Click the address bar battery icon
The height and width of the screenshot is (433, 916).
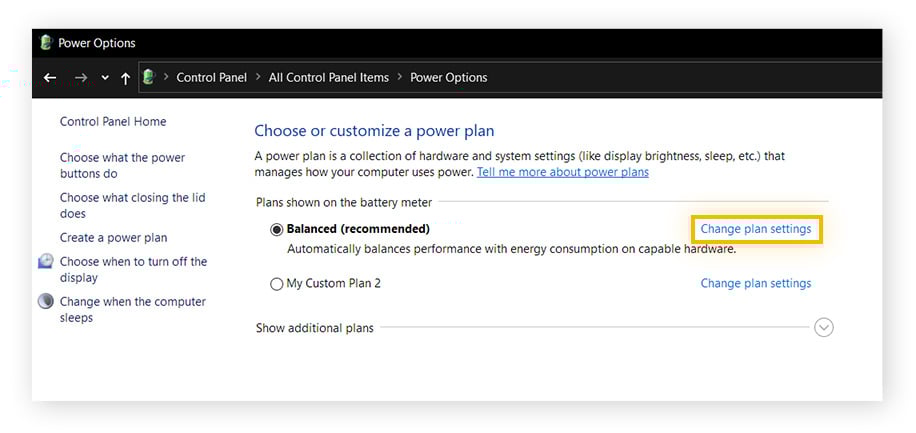point(149,77)
